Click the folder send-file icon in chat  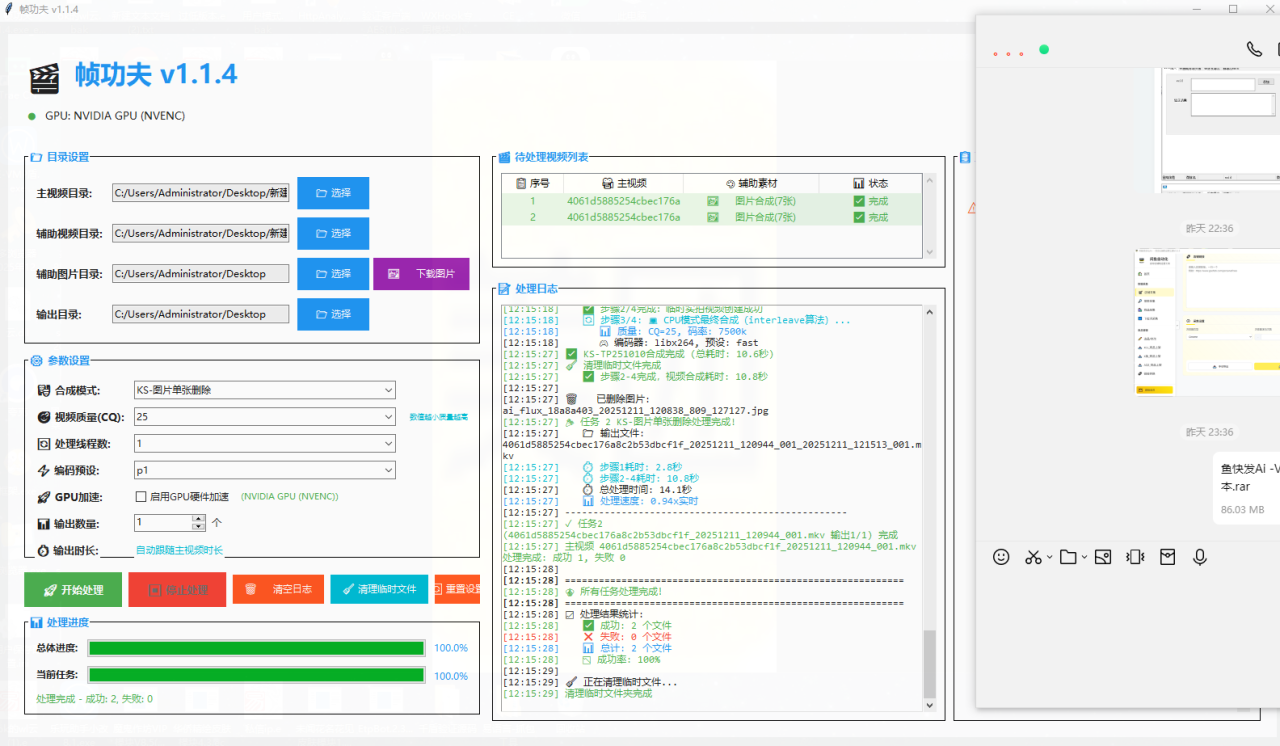coord(1068,557)
